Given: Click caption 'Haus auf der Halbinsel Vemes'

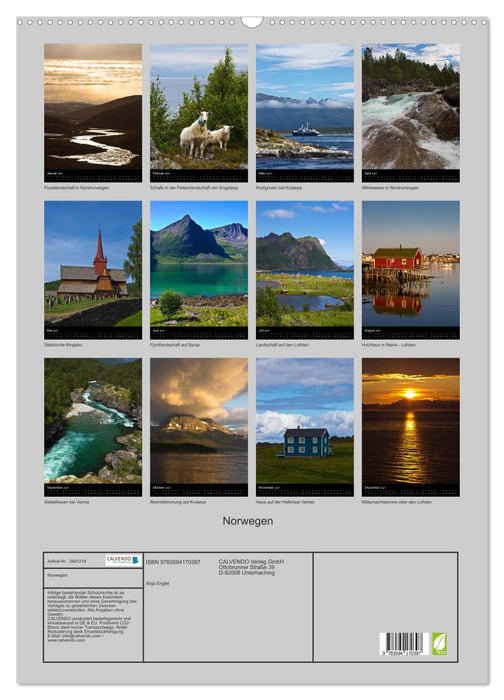Looking at the screenshot, I should 285,502.
